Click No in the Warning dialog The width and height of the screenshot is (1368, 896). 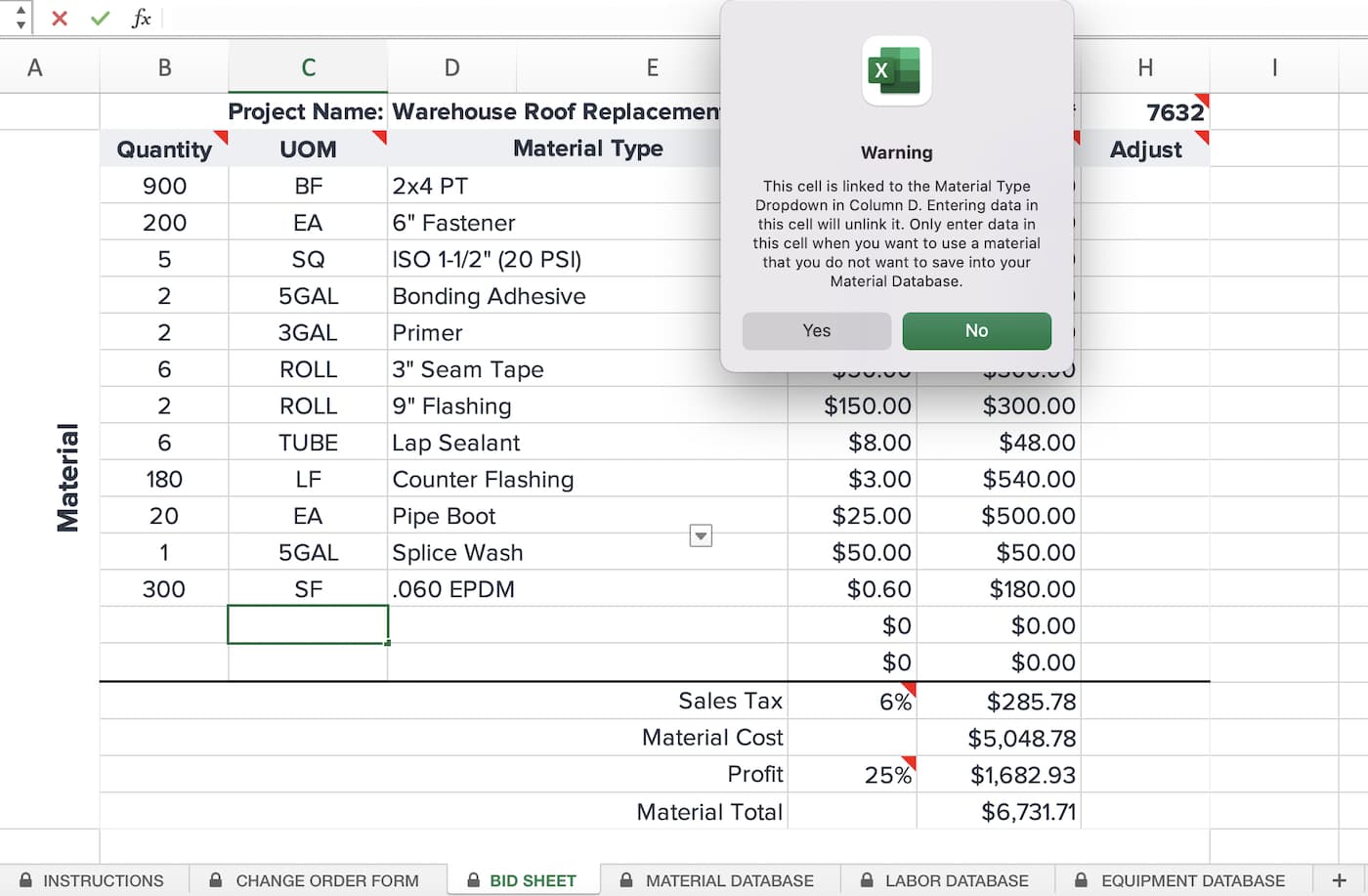point(976,330)
